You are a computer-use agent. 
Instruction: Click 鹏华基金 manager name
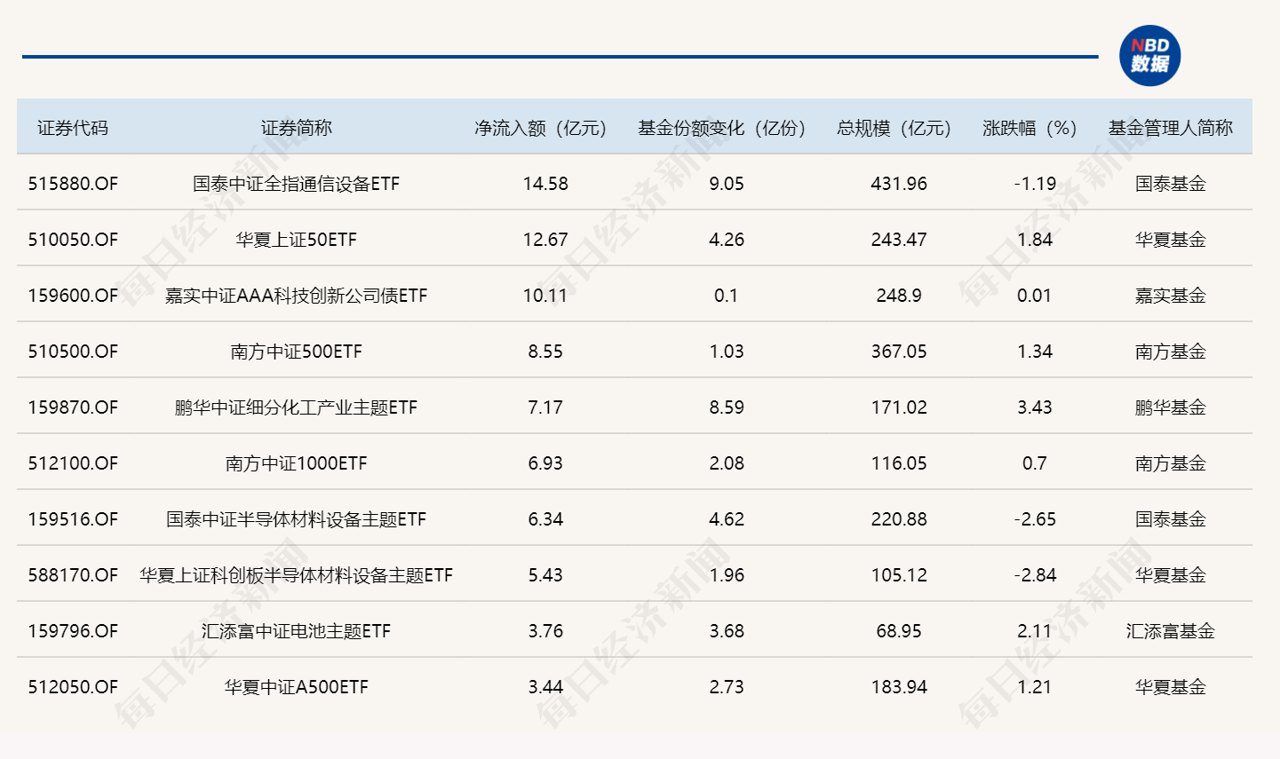(1170, 408)
